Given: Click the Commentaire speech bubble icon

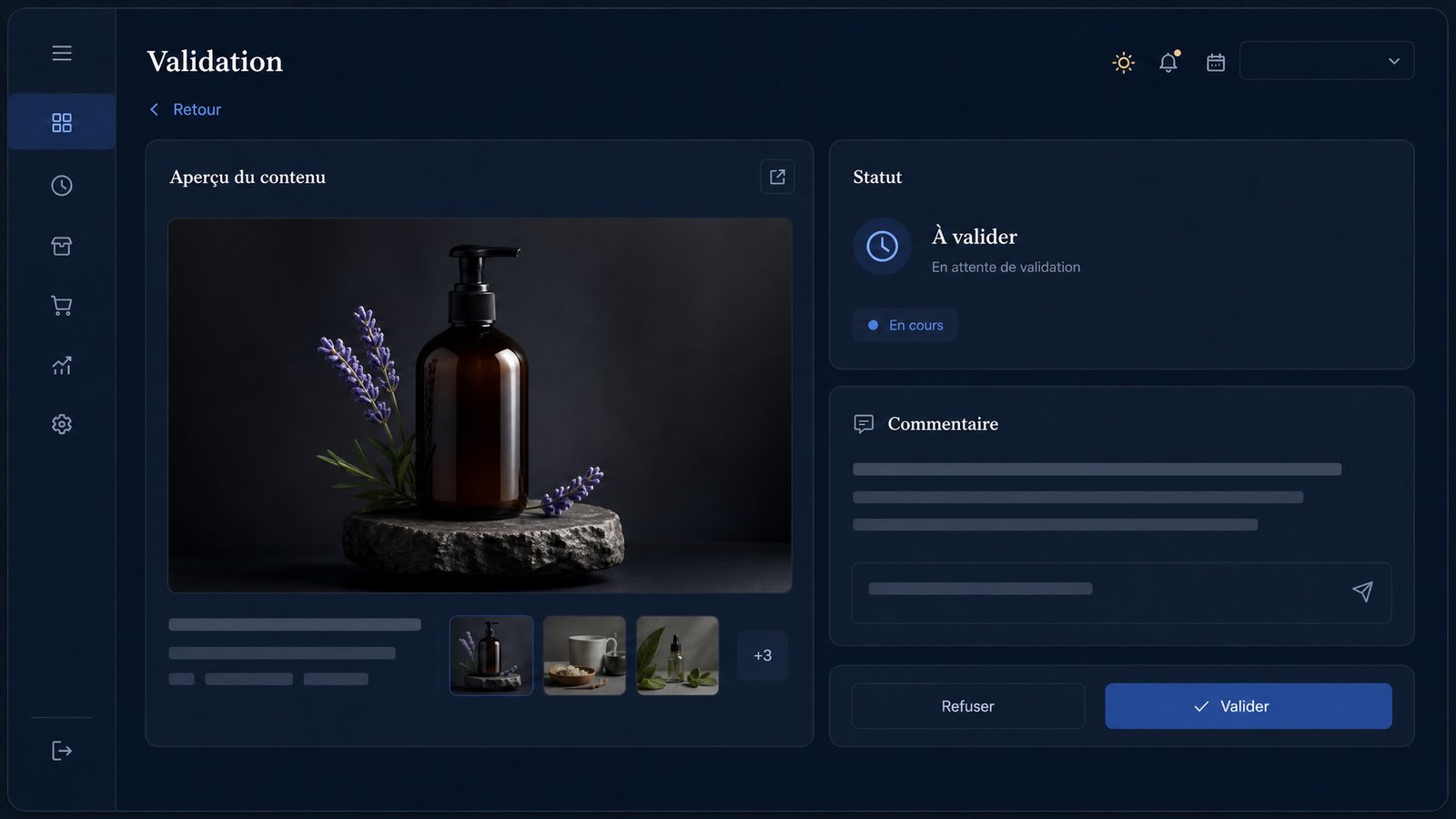Looking at the screenshot, I should [x=864, y=424].
